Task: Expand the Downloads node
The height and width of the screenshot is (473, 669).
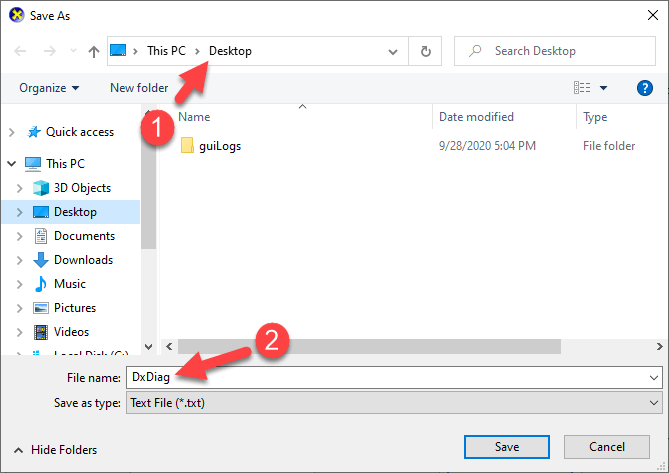Action: pos(19,260)
